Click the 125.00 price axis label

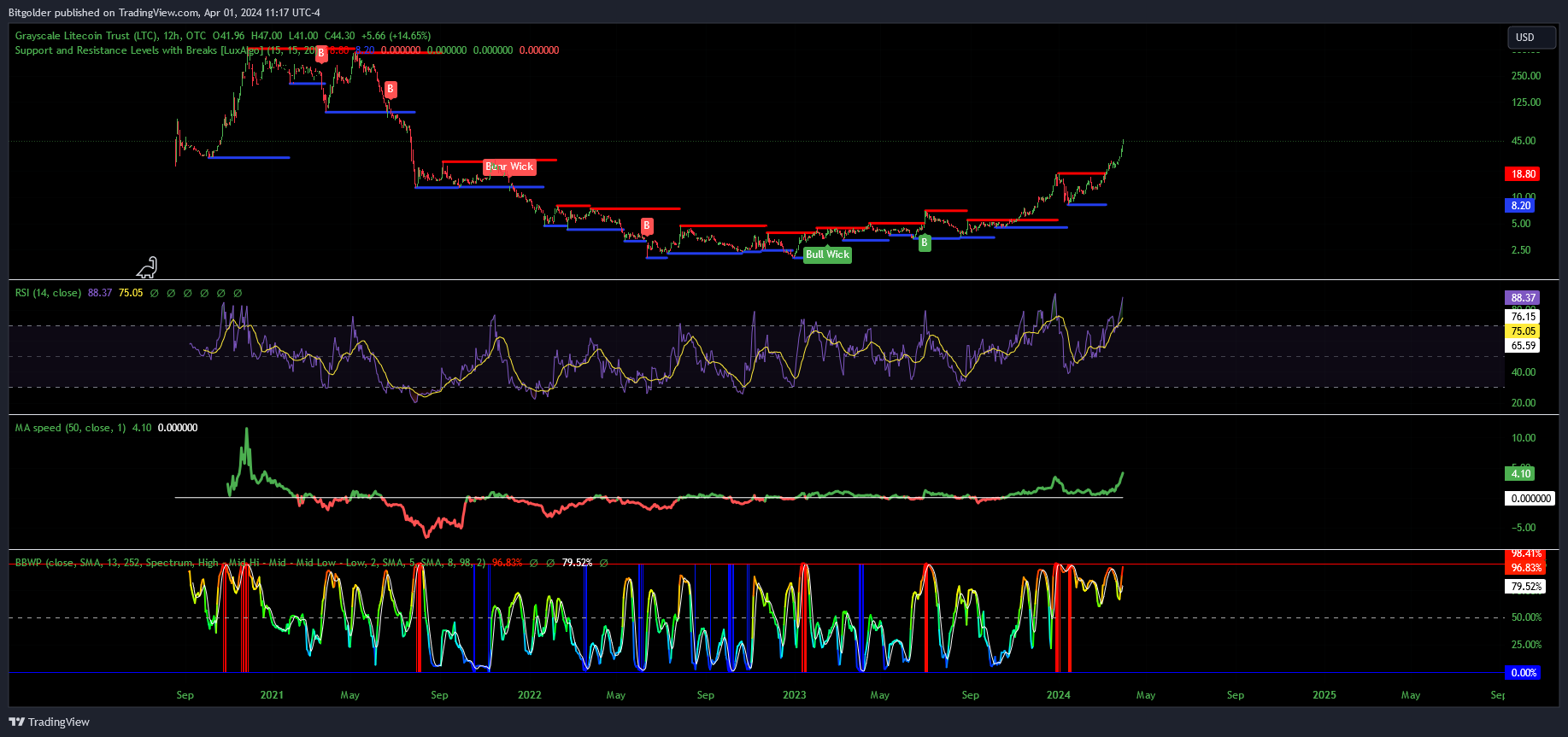1525,102
